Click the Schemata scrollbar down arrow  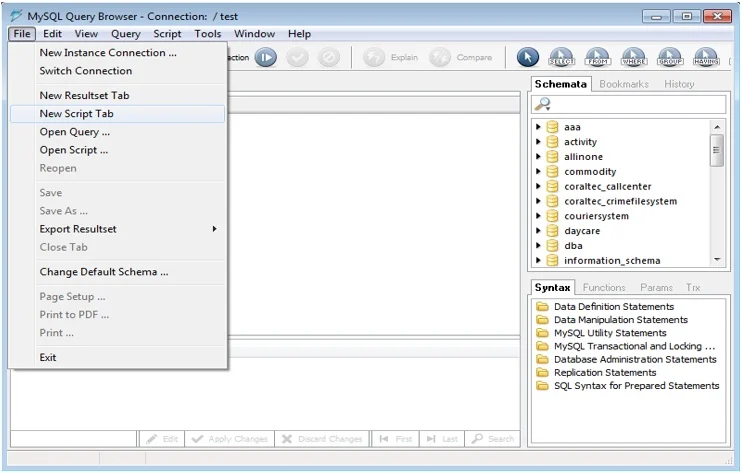[x=716, y=260]
